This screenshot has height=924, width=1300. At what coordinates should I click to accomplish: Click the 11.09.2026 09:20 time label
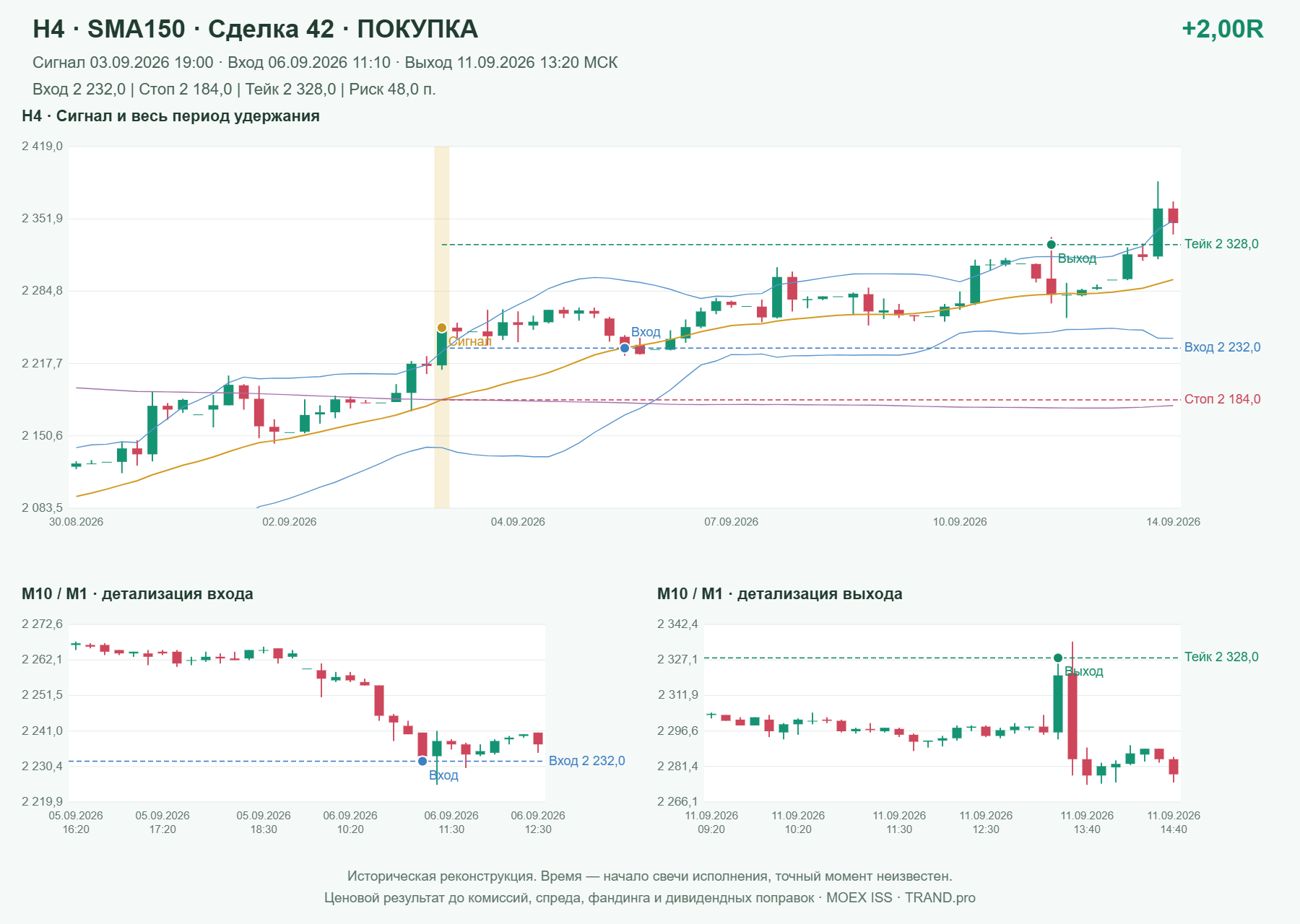pyautogui.click(x=711, y=822)
